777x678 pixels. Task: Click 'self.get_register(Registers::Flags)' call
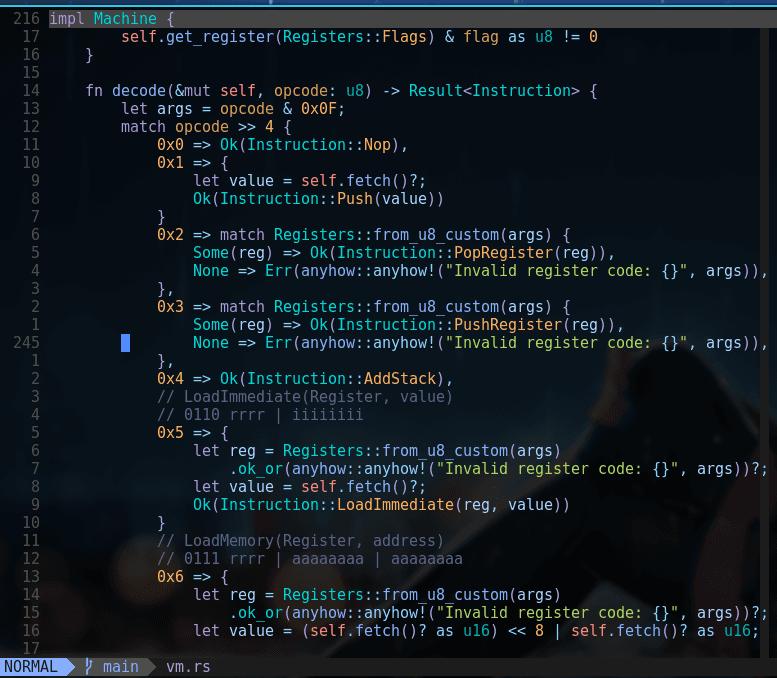(x=278, y=37)
